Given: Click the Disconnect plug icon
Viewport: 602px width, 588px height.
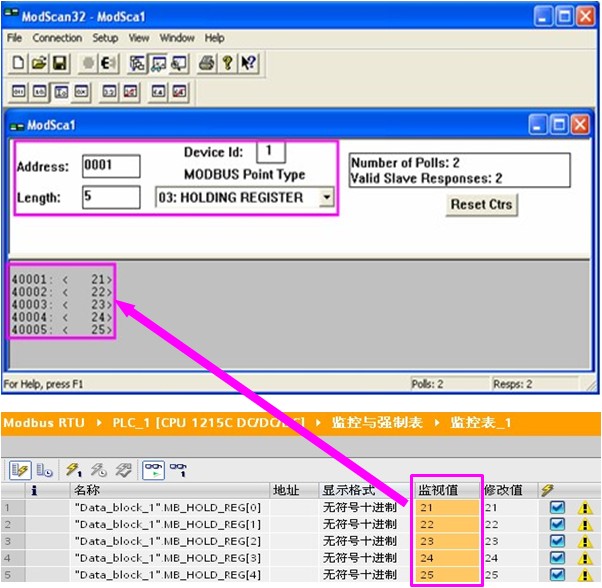Looking at the screenshot, I should 108,63.
